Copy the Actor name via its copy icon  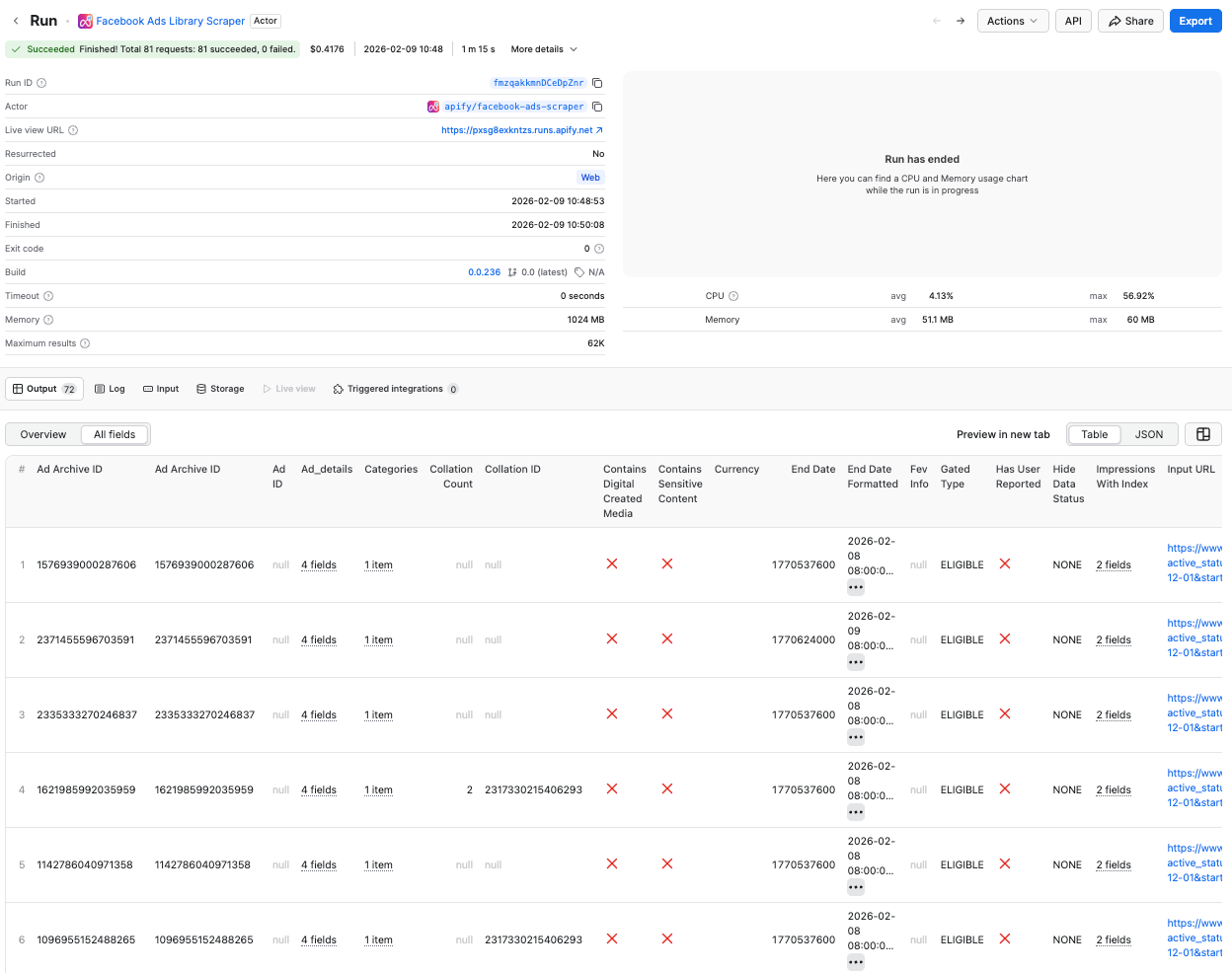[x=596, y=106]
